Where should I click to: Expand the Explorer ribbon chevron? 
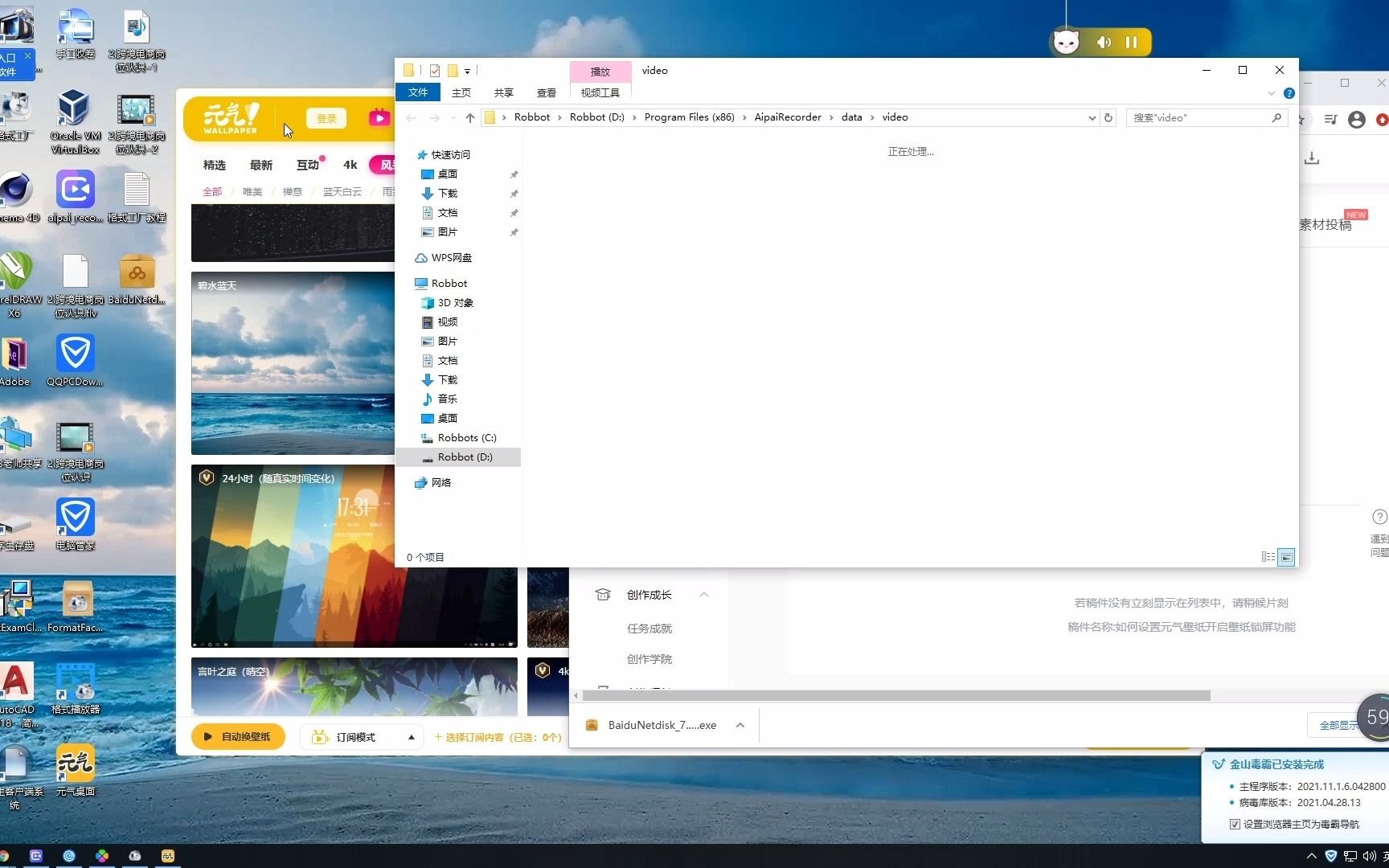click(1271, 93)
